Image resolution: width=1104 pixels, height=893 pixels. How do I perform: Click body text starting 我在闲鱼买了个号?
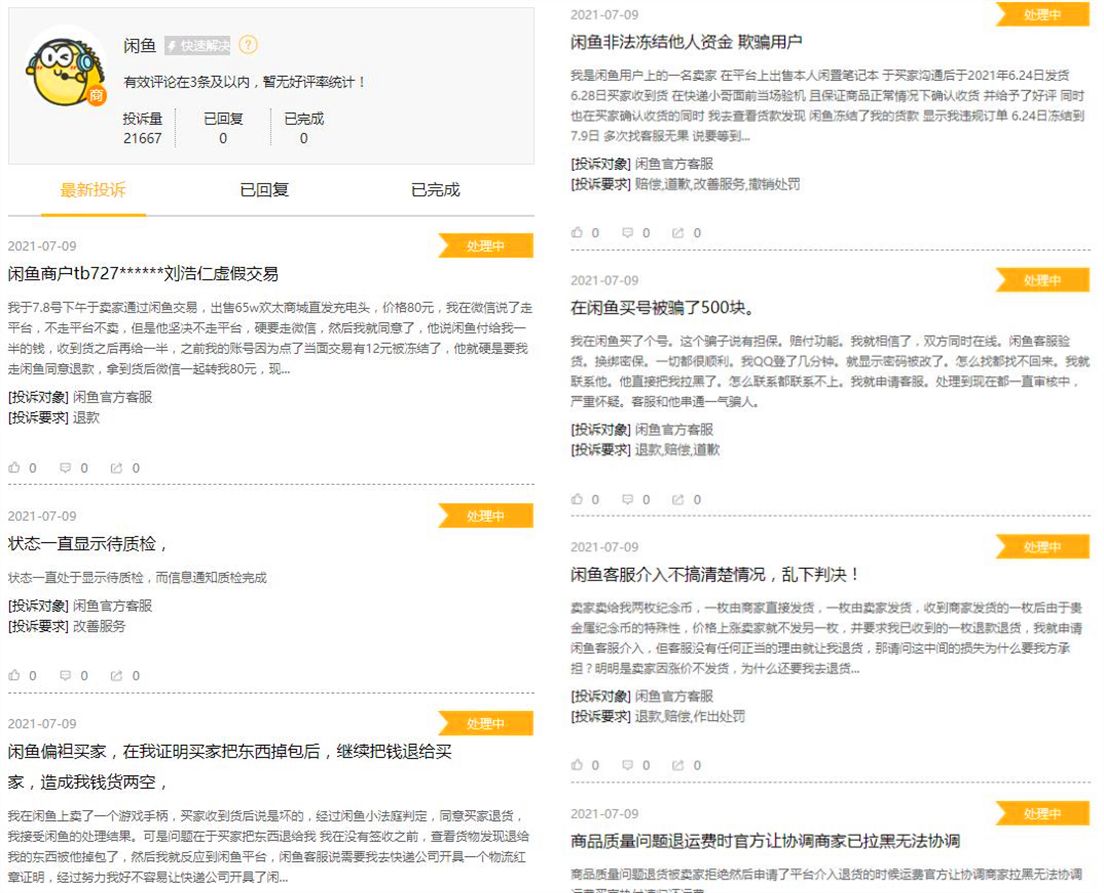[830, 371]
